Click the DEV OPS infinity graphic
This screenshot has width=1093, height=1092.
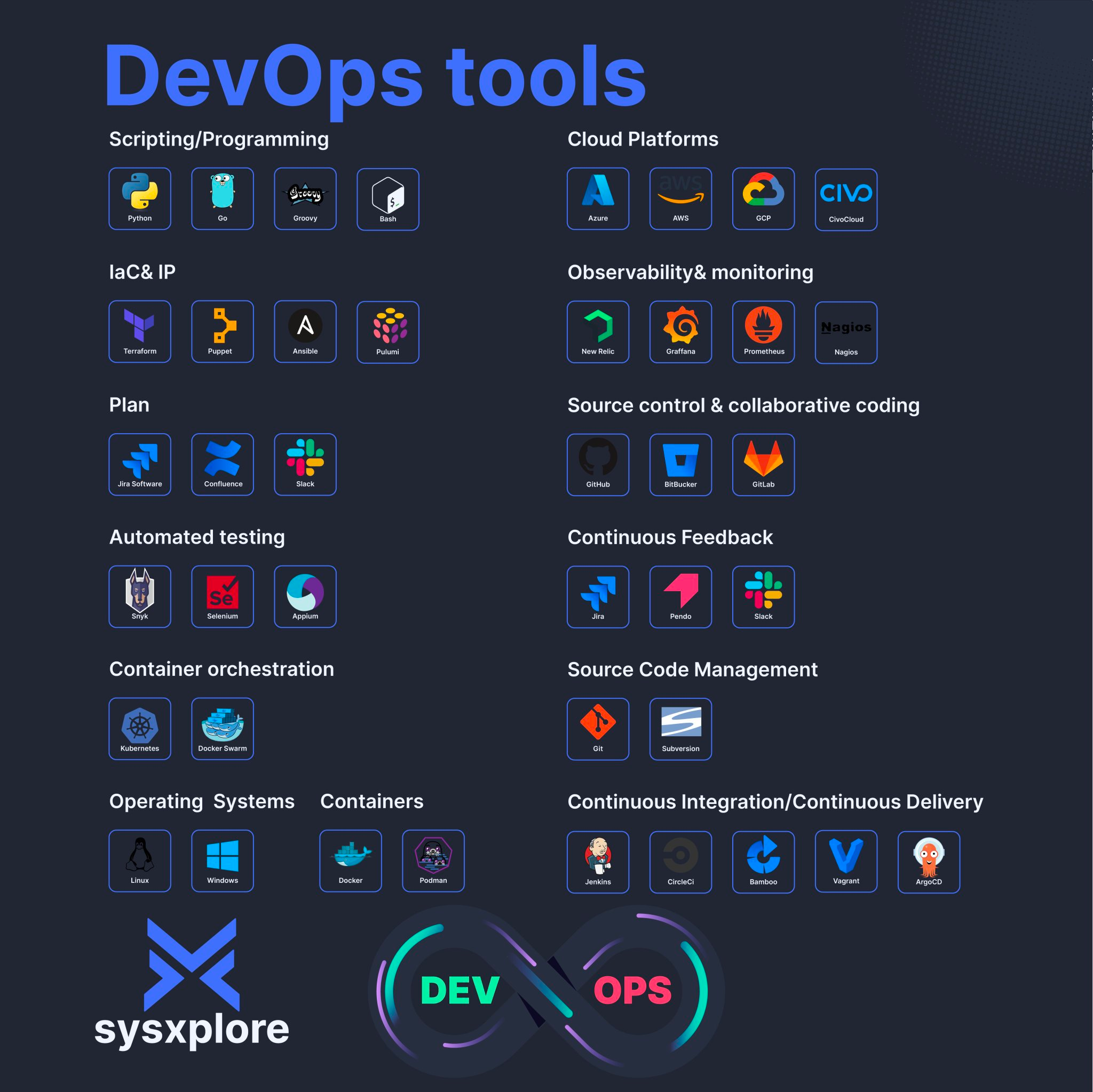546,991
